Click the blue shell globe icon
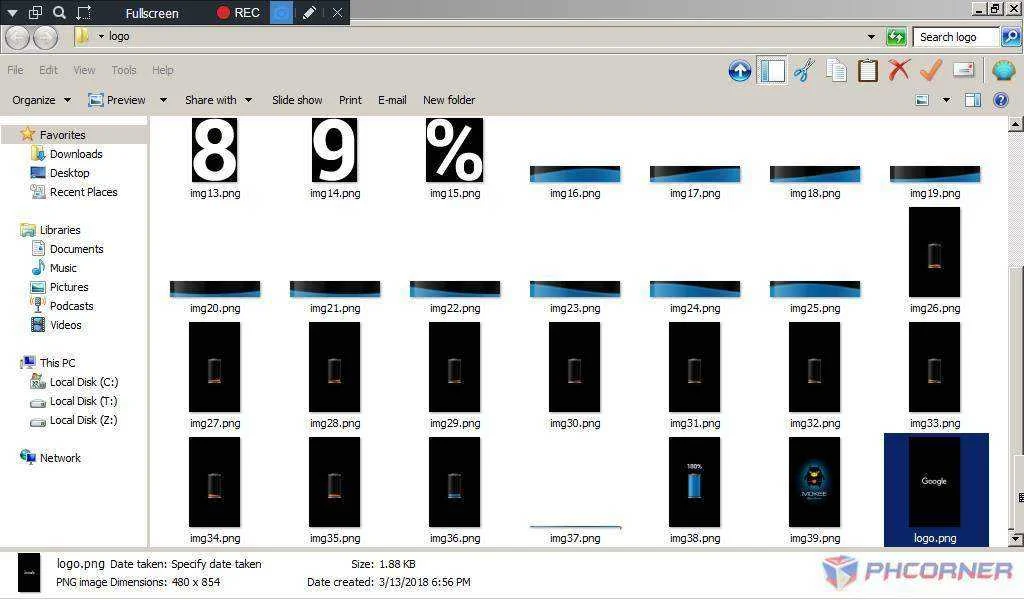Screen dimensions: 1024x600 (1002, 70)
